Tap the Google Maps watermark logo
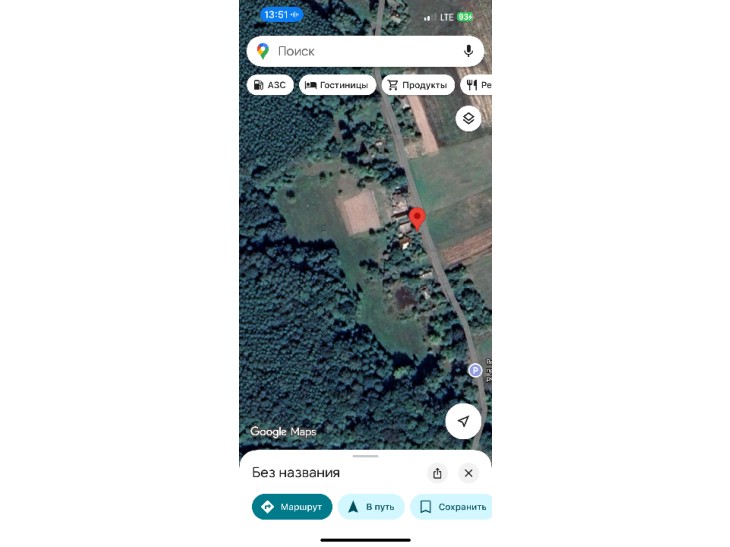 (x=283, y=432)
